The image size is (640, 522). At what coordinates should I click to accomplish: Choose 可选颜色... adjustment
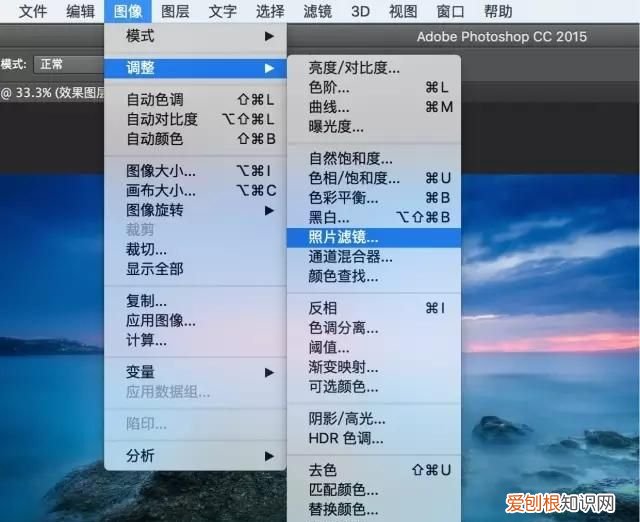(374, 387)
